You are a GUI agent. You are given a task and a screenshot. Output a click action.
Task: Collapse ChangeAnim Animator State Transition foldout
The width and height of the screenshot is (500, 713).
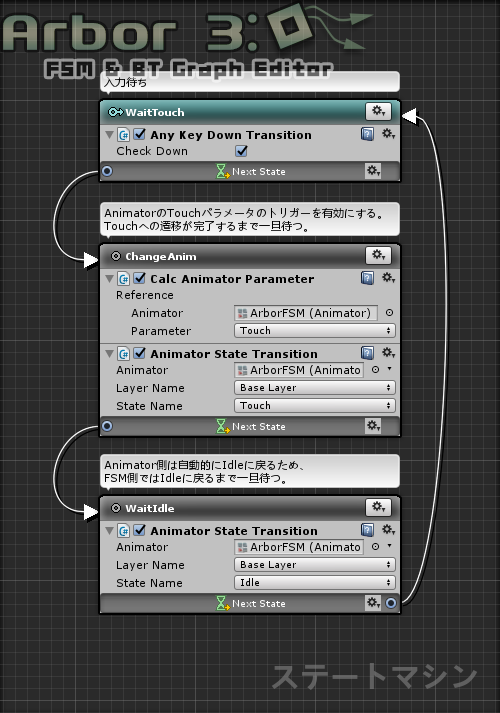(109, 353)
